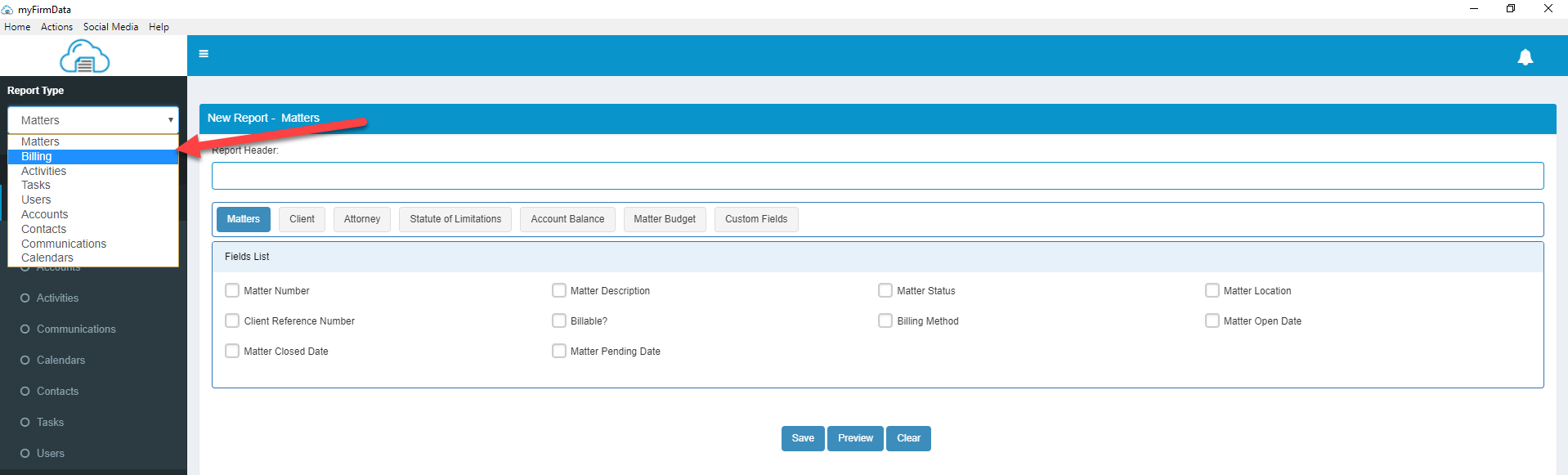Screen dimensions: 1568x475
Task: Open the Matter Budget tab
Action: coord(665,219)
